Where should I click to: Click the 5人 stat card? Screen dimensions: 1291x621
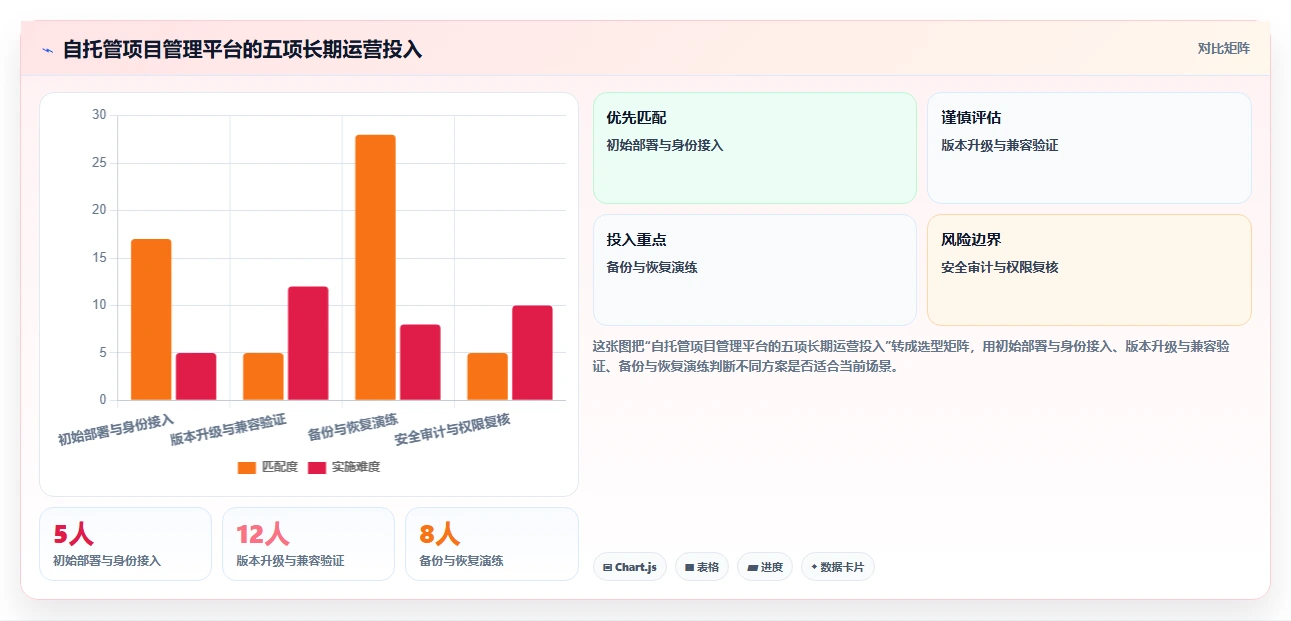tap(125, 544)
